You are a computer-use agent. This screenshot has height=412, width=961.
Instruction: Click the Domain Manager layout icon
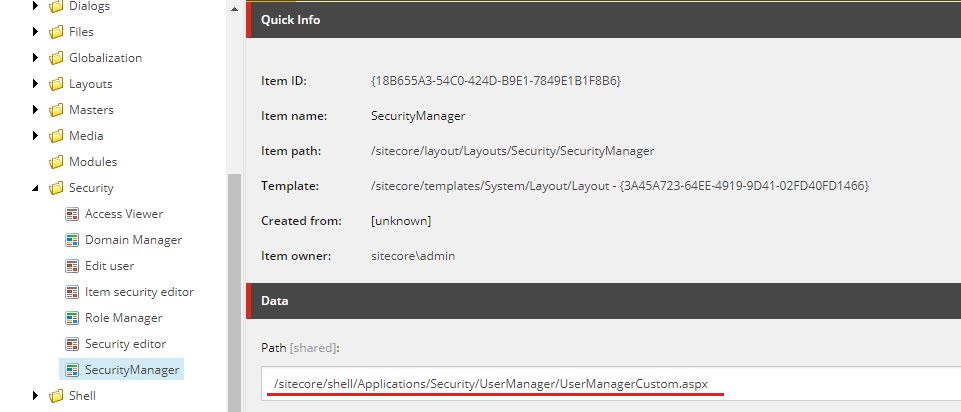[x=72, y=240]
